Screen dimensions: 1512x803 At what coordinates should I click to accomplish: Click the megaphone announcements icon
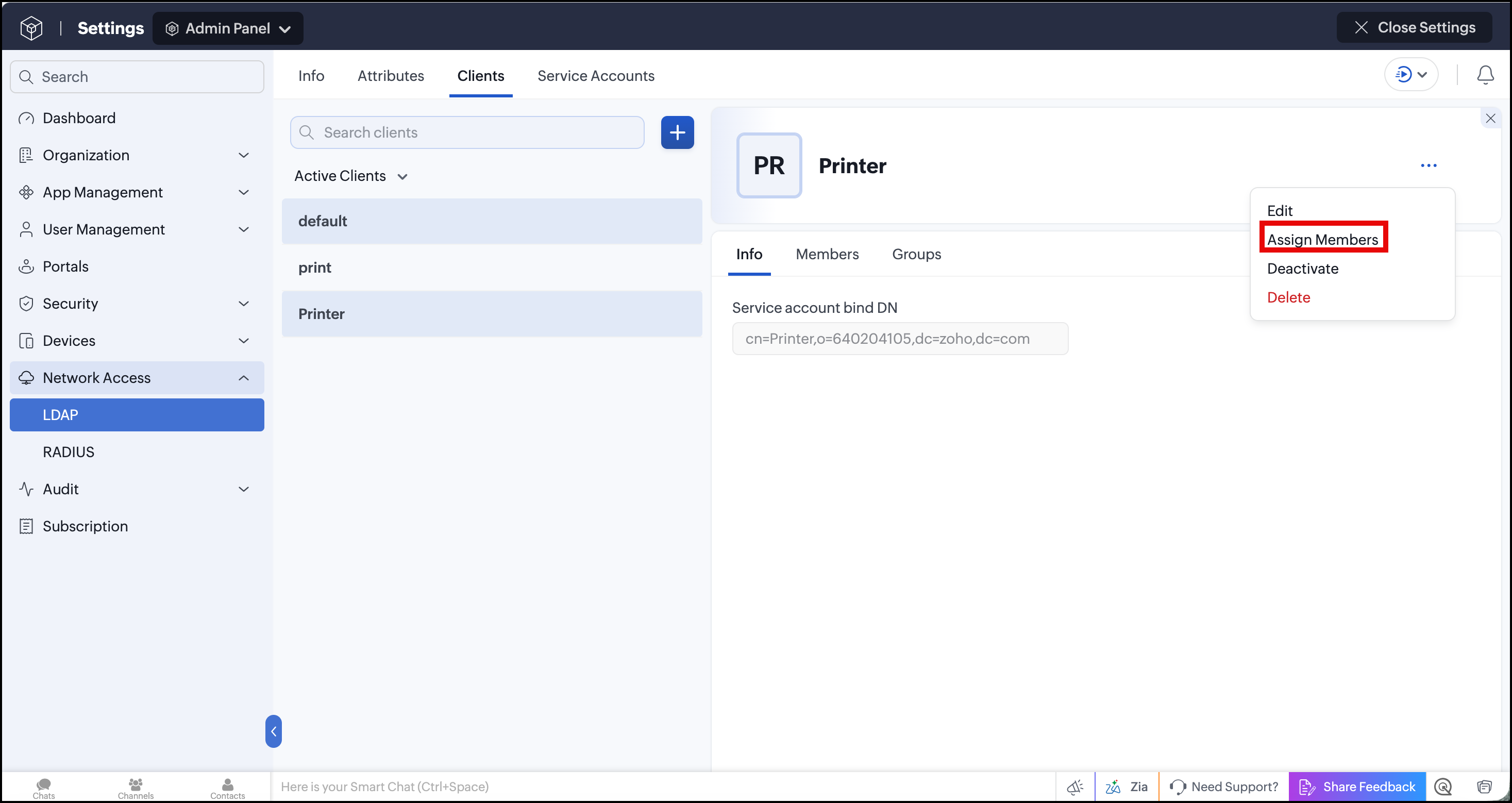point(1074,787)
